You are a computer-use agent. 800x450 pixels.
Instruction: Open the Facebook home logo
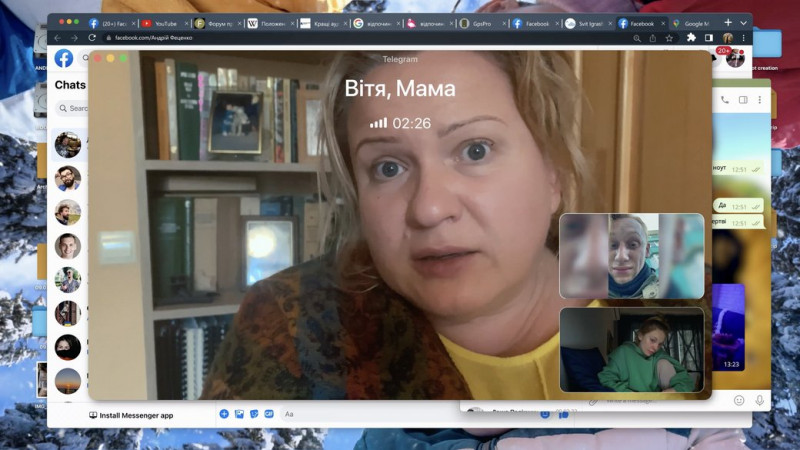click(64, 59)
